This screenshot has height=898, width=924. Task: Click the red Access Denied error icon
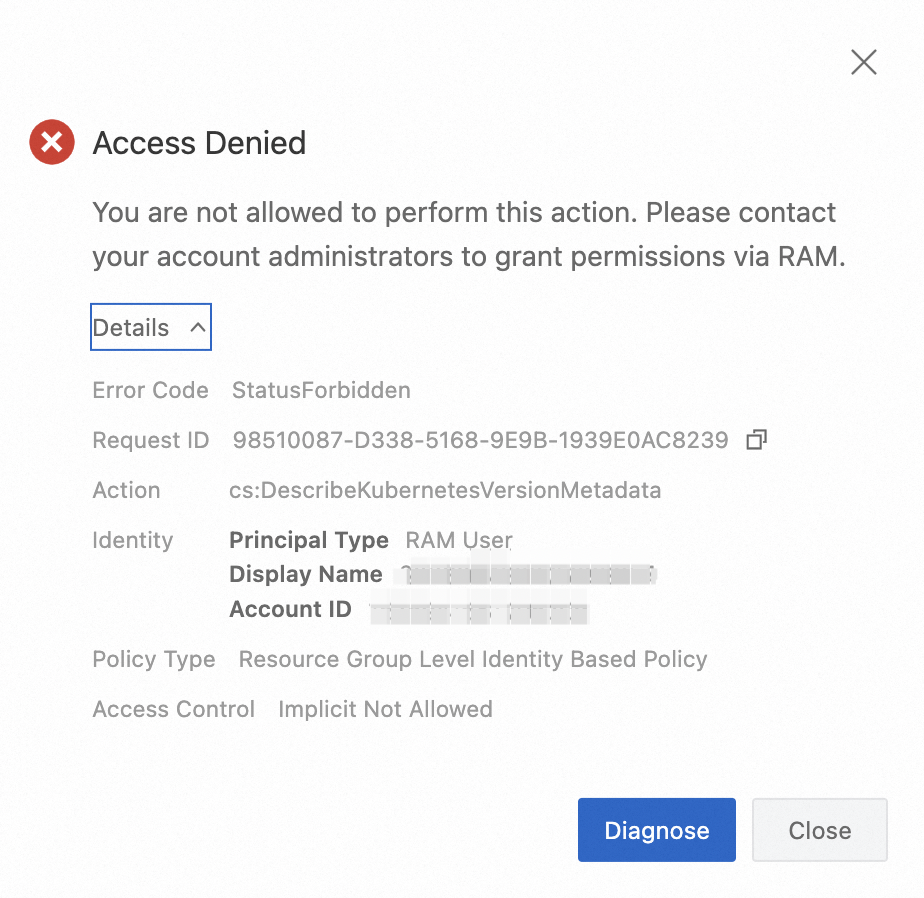[52, 143]
